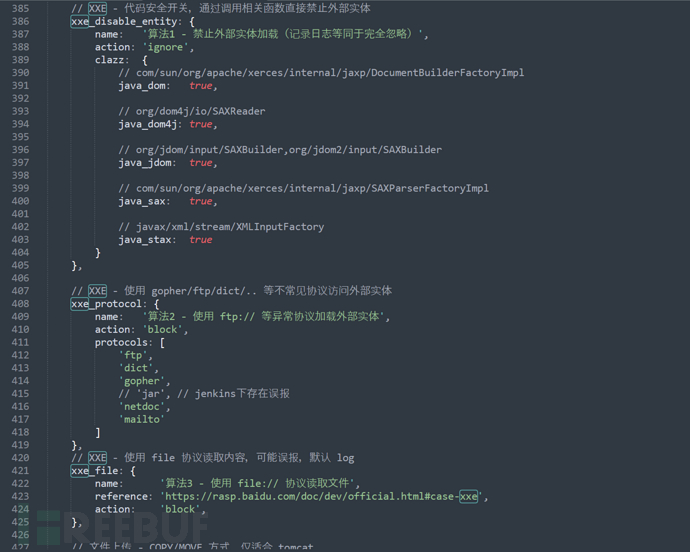Click the XMLInputFactory comment line
This screenshot has width=690, height=552.
click(221, 227)
